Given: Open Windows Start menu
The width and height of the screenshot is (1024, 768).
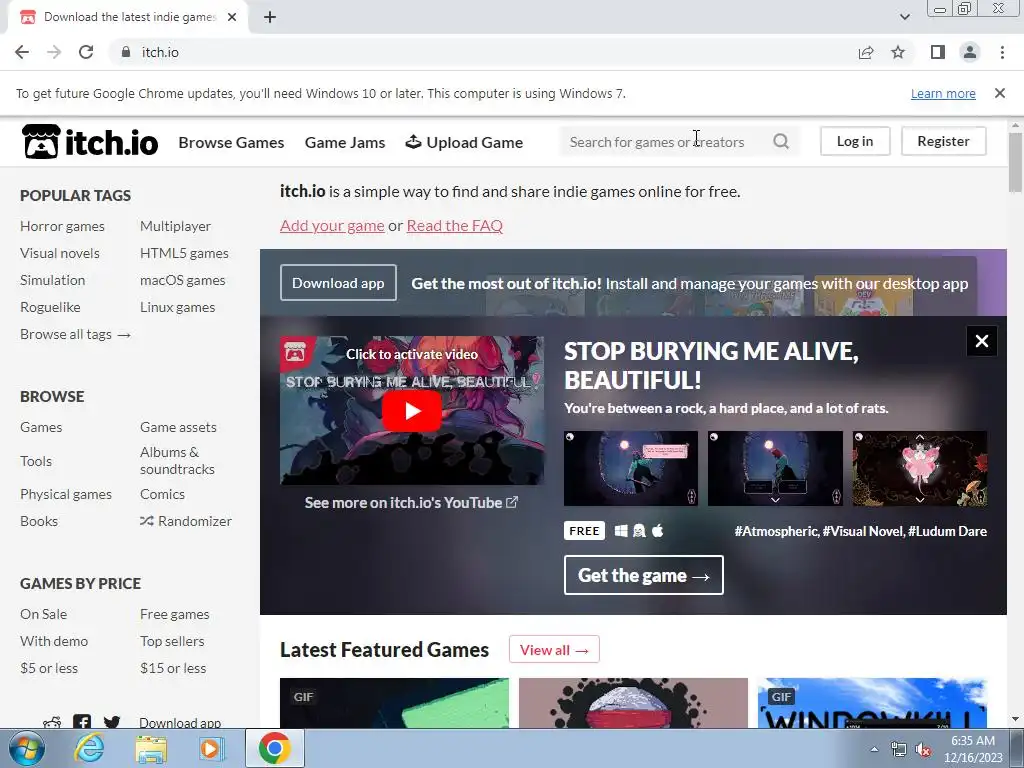Looking at the screenshot, I should pyautogui.click(x=26, y=748).
